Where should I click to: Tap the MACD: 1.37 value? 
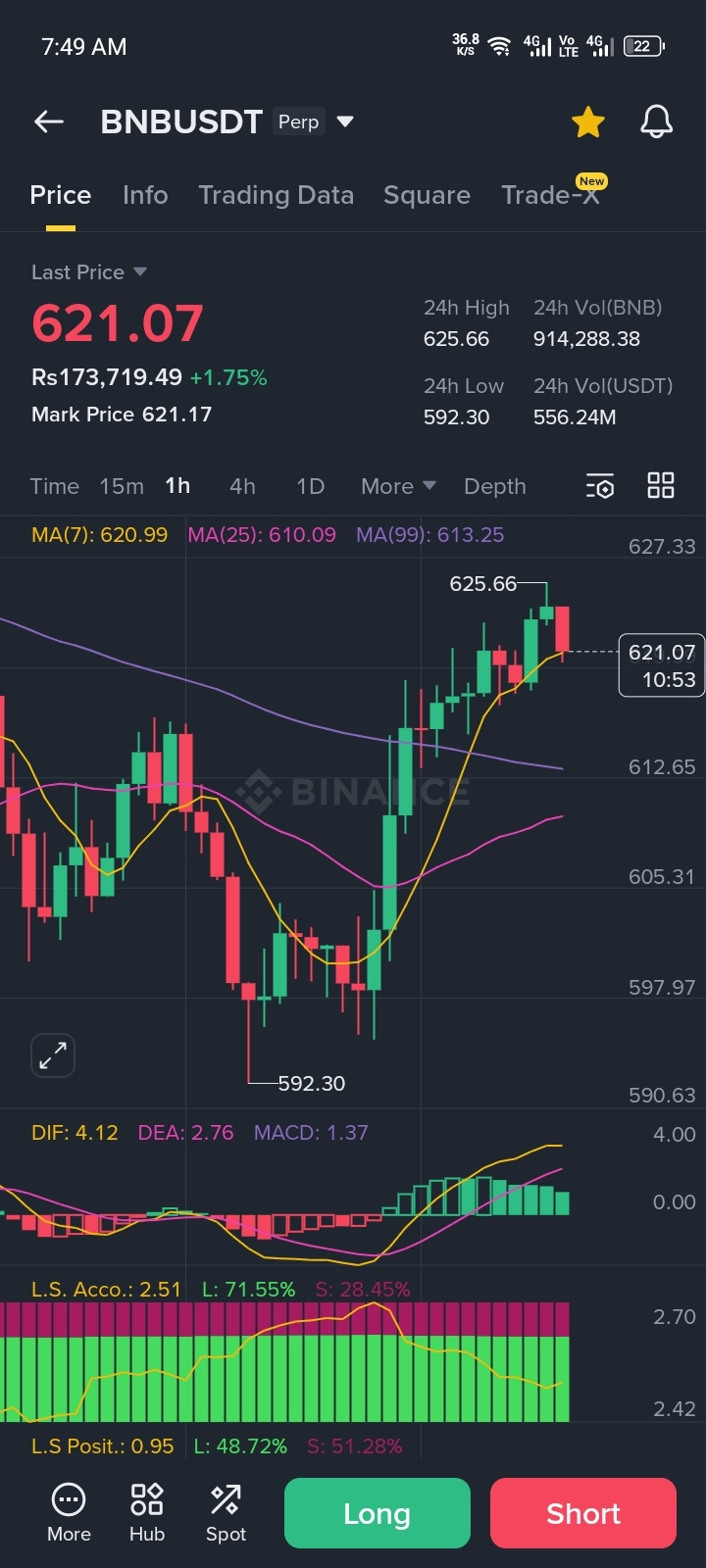311,1133
